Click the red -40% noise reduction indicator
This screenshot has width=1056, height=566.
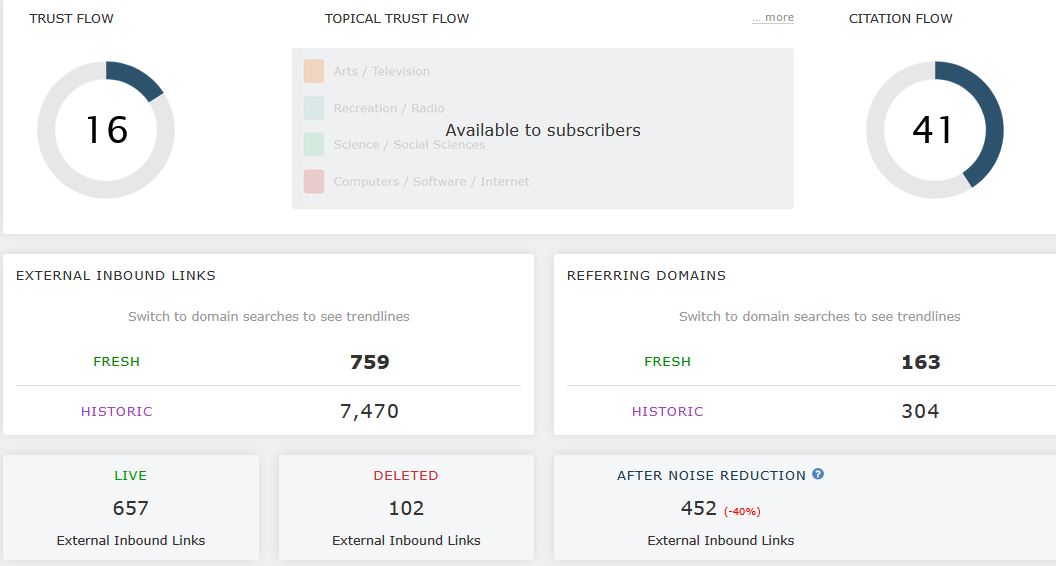click(742, 511)
